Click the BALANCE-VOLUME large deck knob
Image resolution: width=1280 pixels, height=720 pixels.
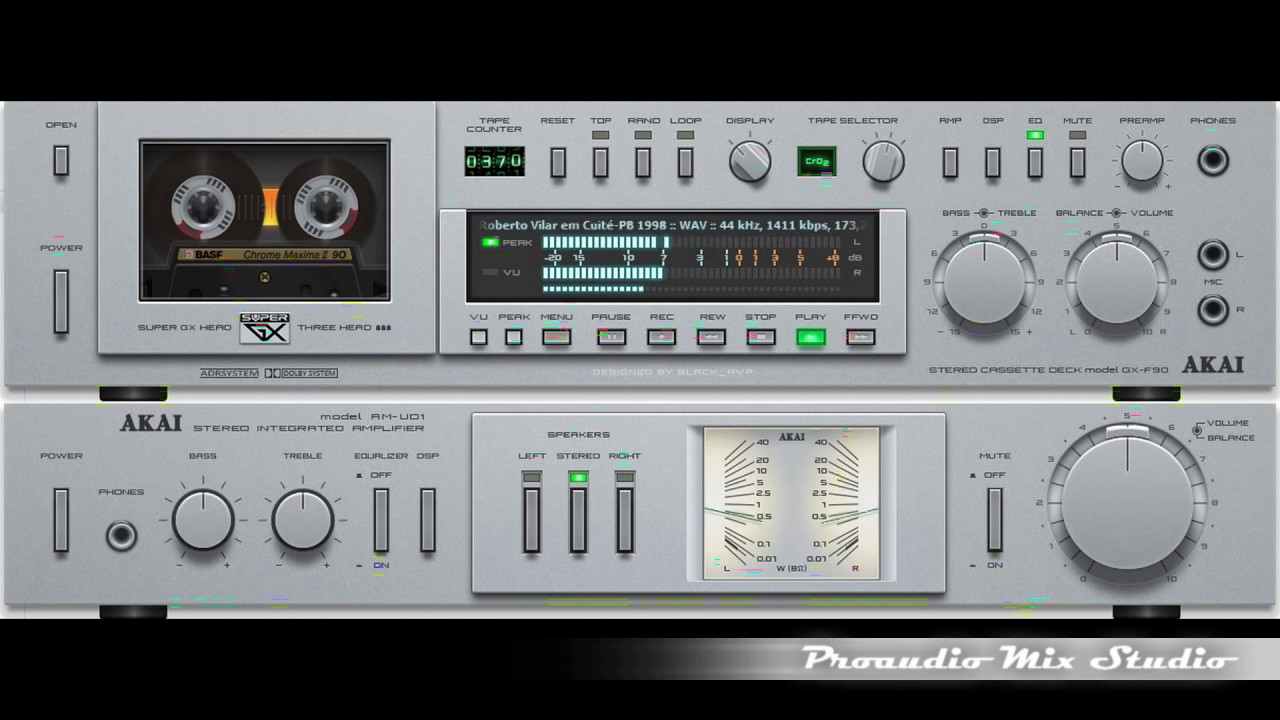click(x=1117, y=281)
